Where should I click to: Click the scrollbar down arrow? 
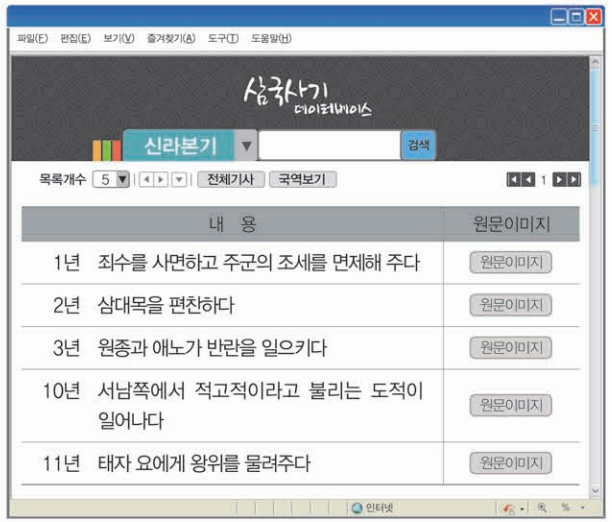595,491
